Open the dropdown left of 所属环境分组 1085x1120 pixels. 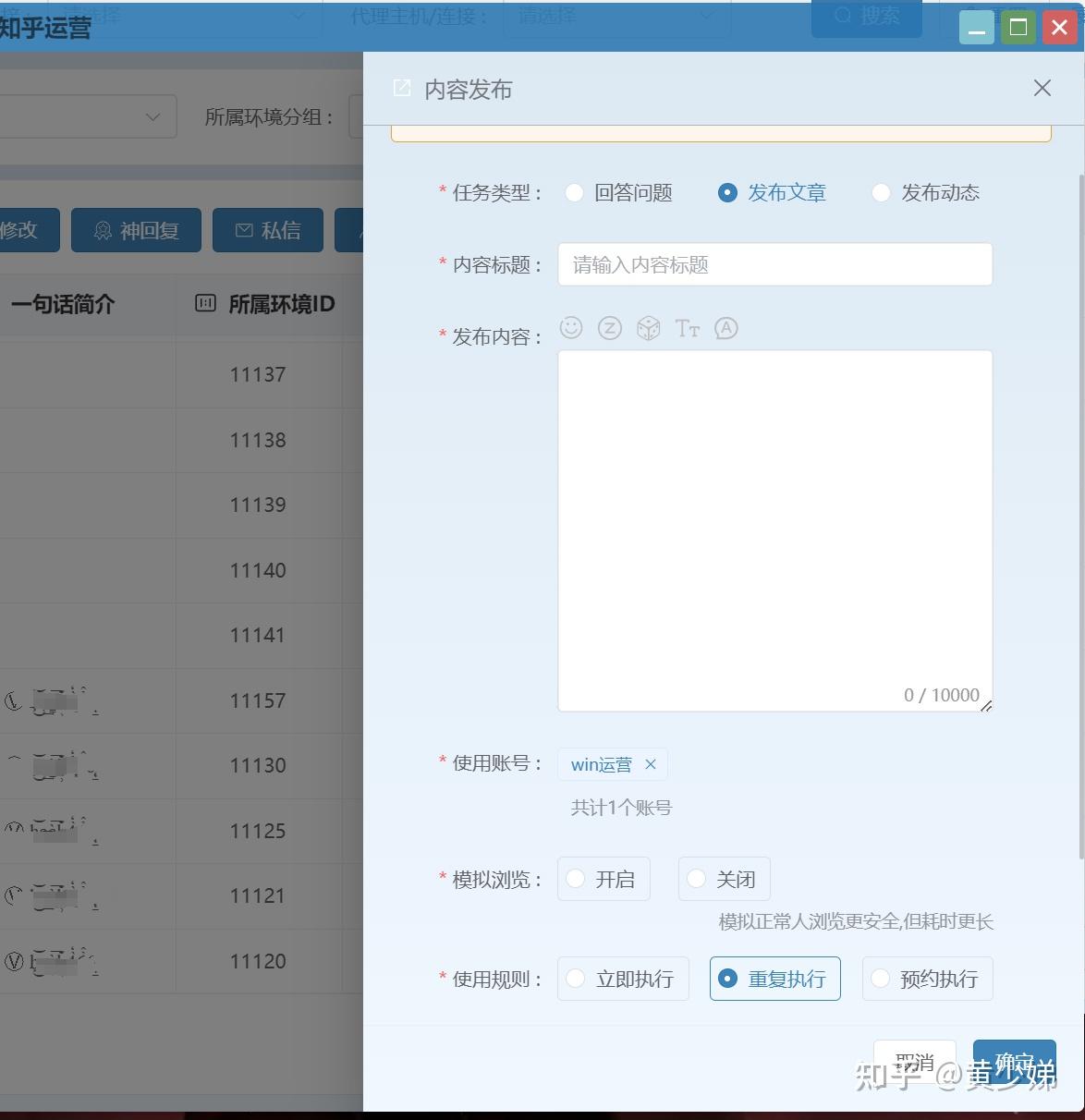88,116
